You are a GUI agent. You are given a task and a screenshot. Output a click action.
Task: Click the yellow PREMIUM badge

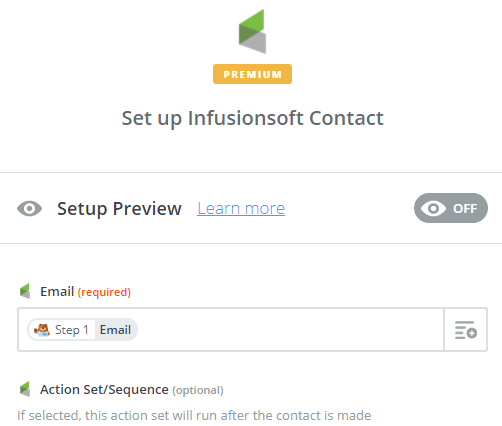252,74
